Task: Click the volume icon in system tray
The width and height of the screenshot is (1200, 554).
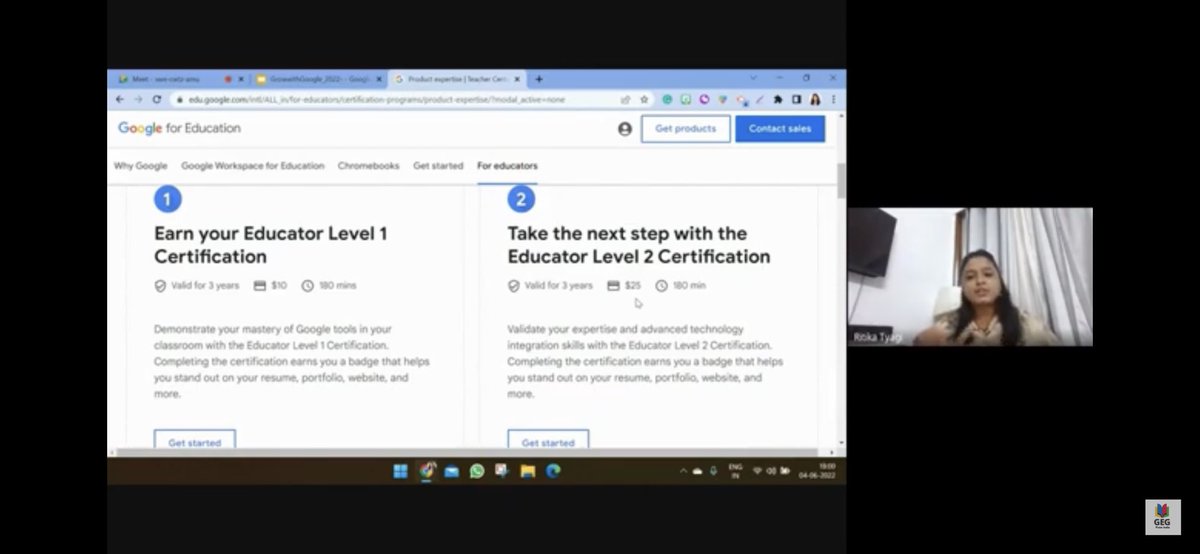Action: click(x=771, y=471)
